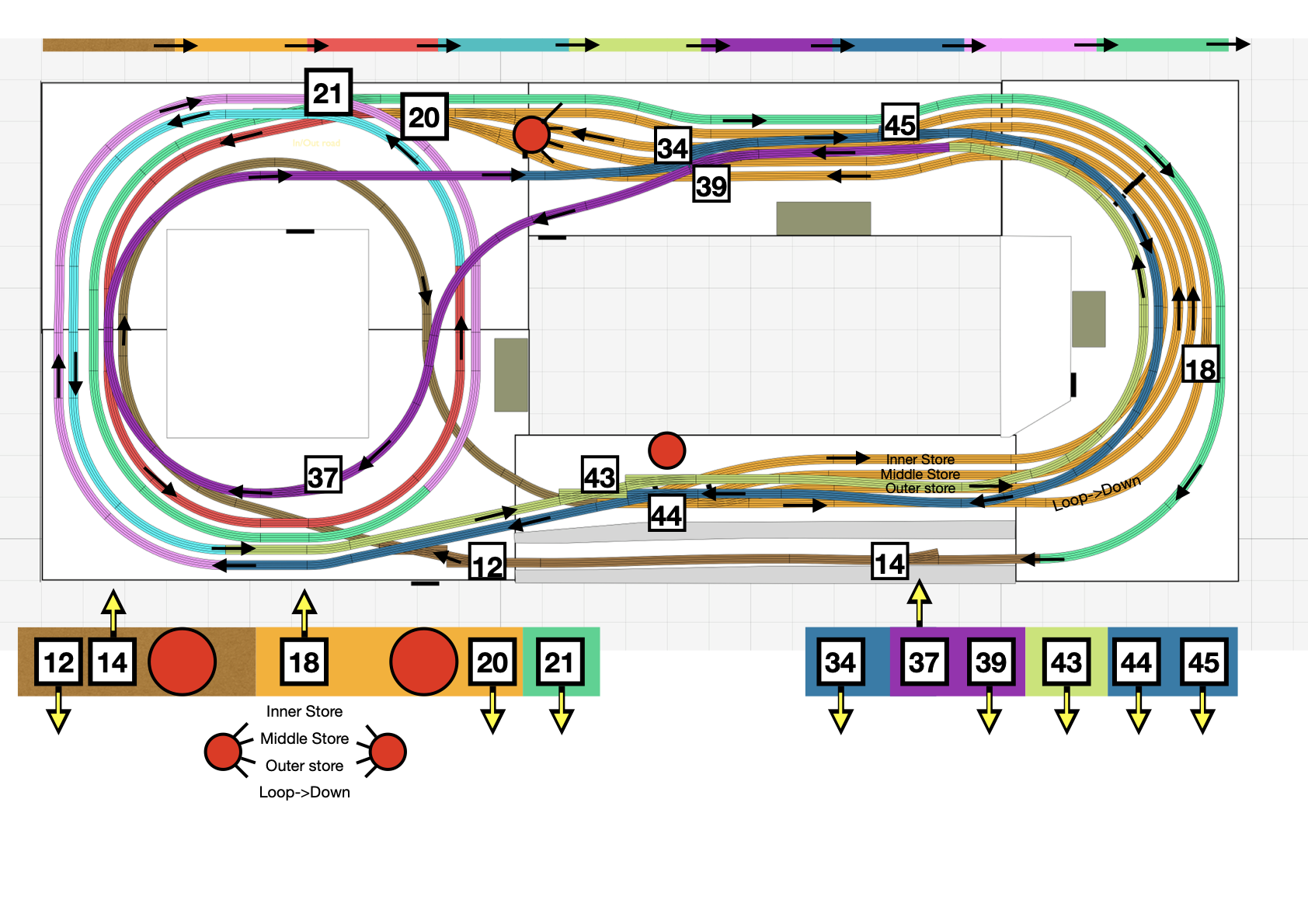The height and width of the screenshot is (924, 1308).
Task: Toggle switch 43 in the light green panel
Action: [1066, 662]
